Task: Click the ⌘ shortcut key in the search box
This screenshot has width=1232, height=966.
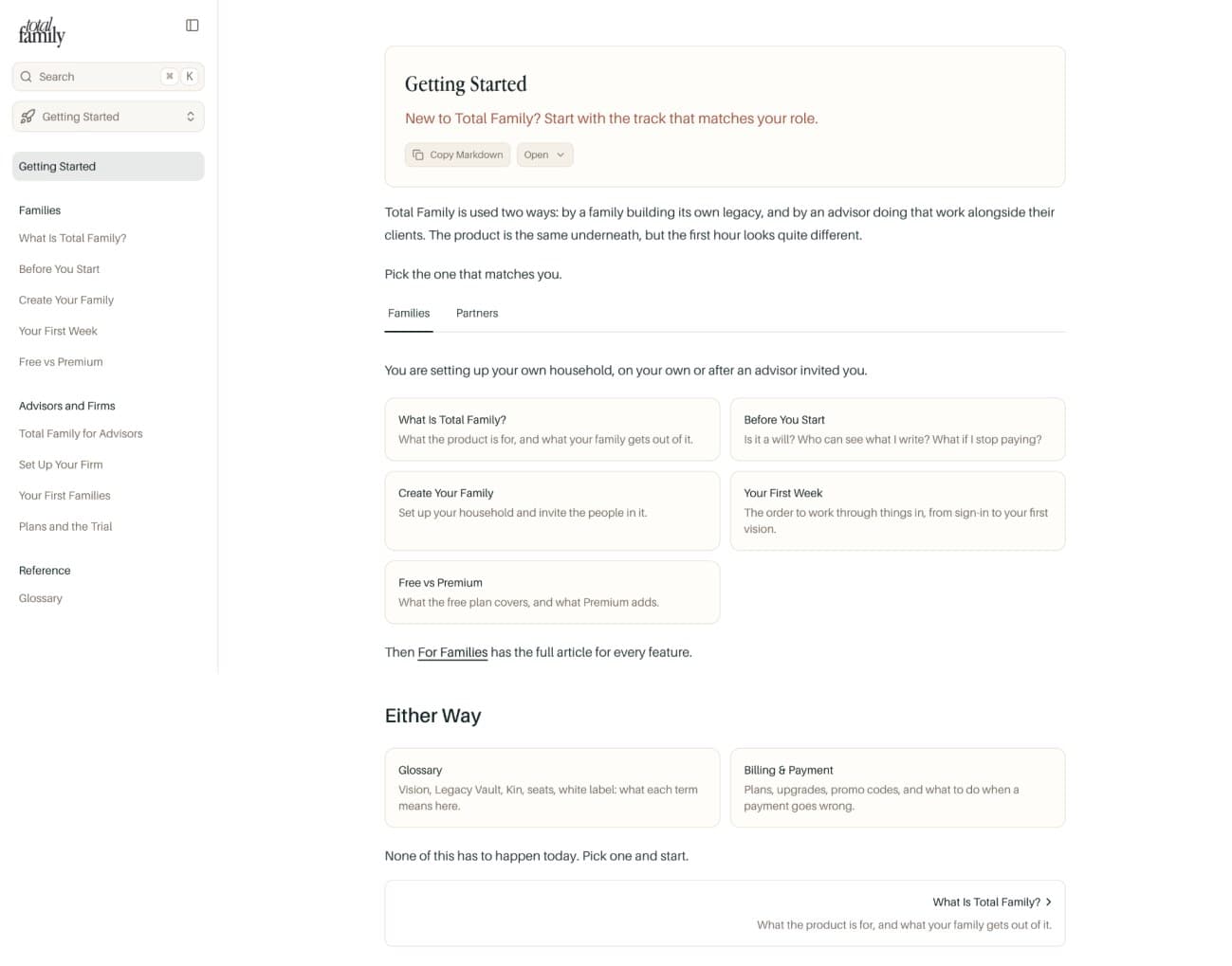Action: tap(170, 77)
